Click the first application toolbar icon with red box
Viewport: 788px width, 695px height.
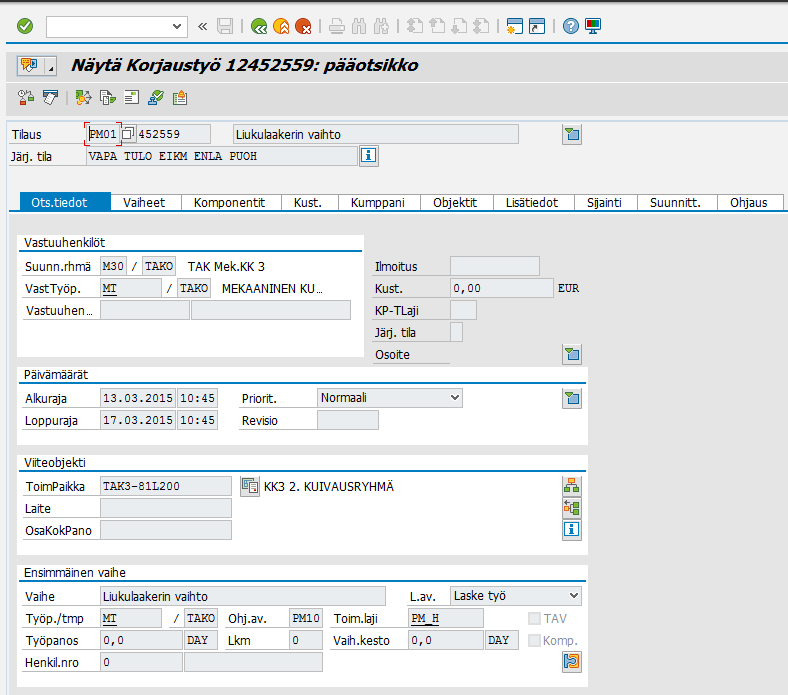coord(26,97)
